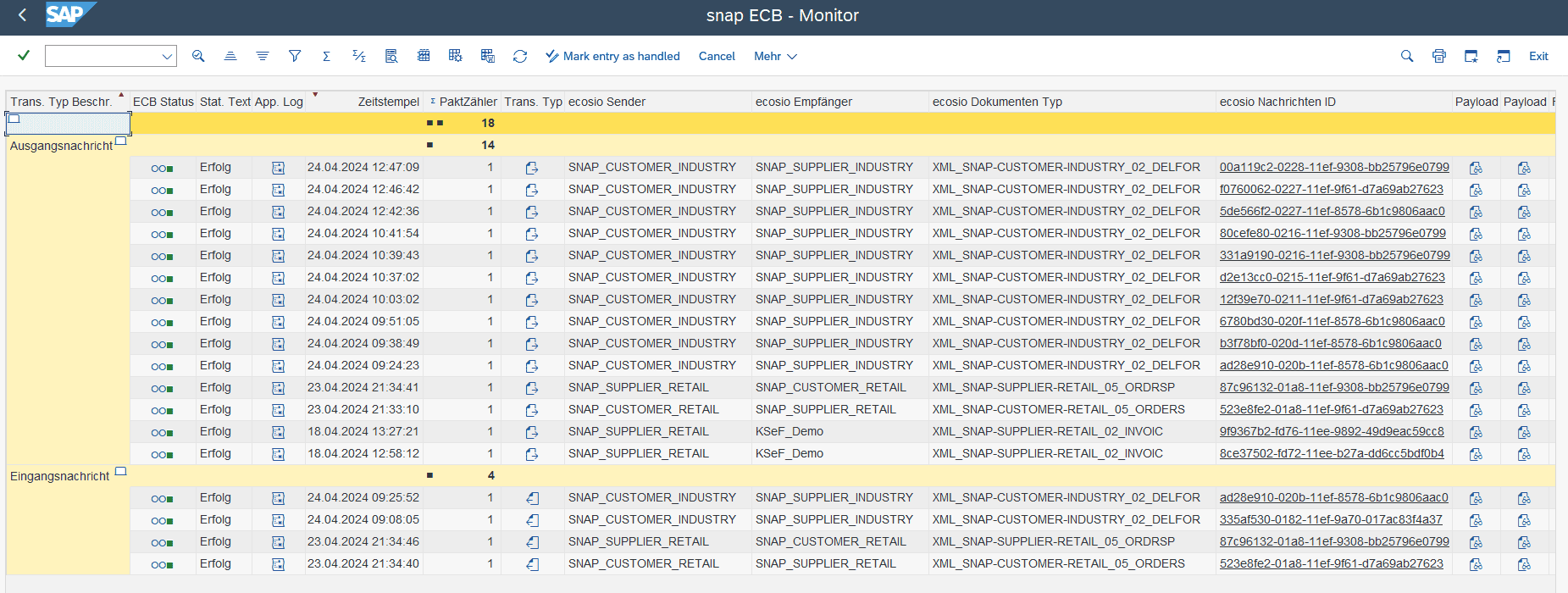Click the Details magnifier icon in toolbar
Viewport: 1568px width, 593px height.
tap(198, 56)
